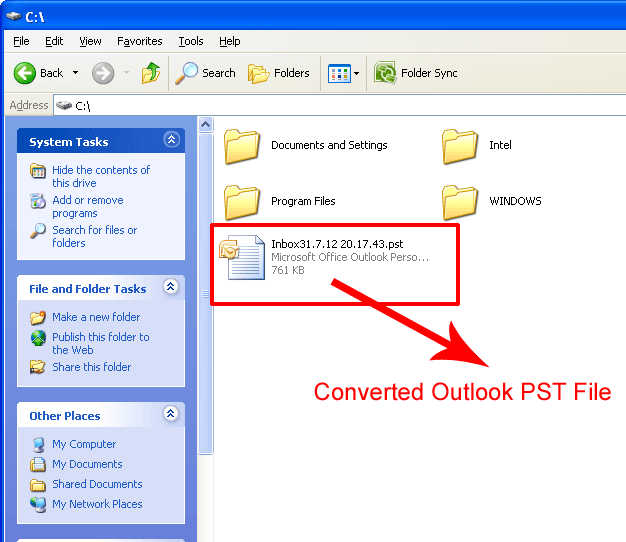This screenshot has height=542, width=626.
Task: Open the Edit menu
Action: pos(54,41)
